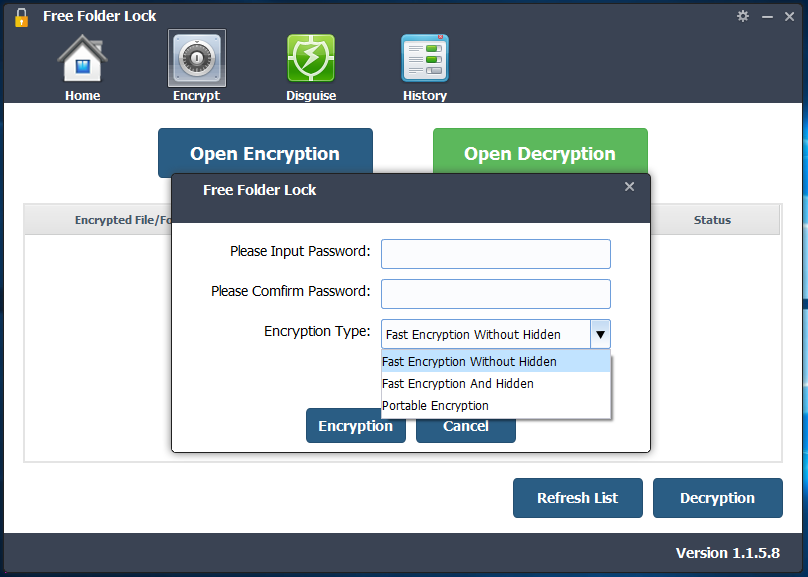Open settings via the gear icon

coord(743,16)
